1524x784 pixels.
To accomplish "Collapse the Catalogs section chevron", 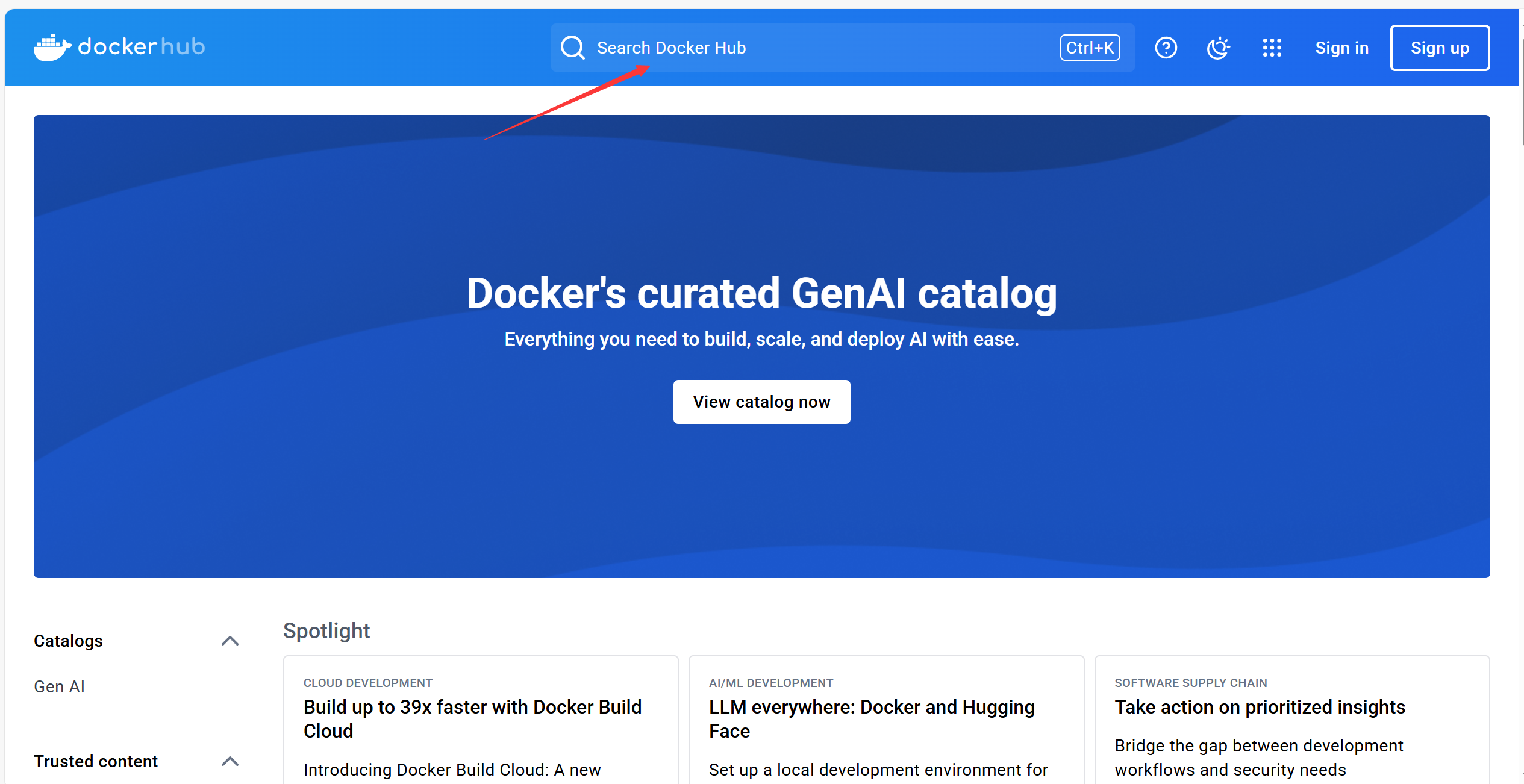I will pos(230,641).
